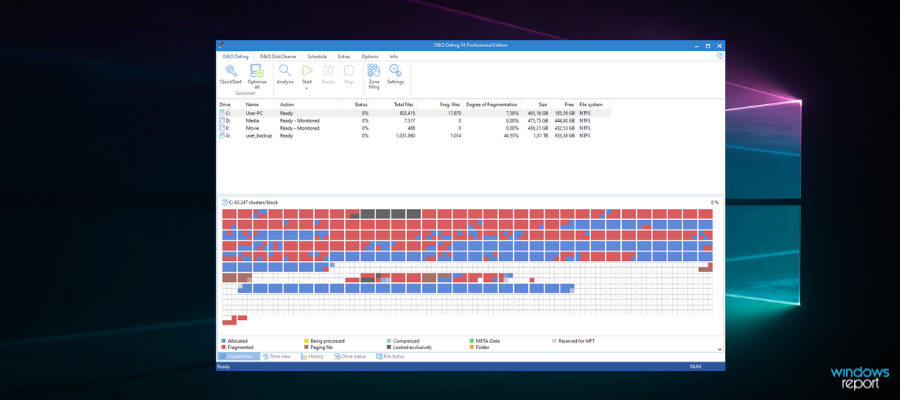Viewport: 900px width, 400px height.
Task: Sort by Degree of fragmentation header
Action: (492, 104)
